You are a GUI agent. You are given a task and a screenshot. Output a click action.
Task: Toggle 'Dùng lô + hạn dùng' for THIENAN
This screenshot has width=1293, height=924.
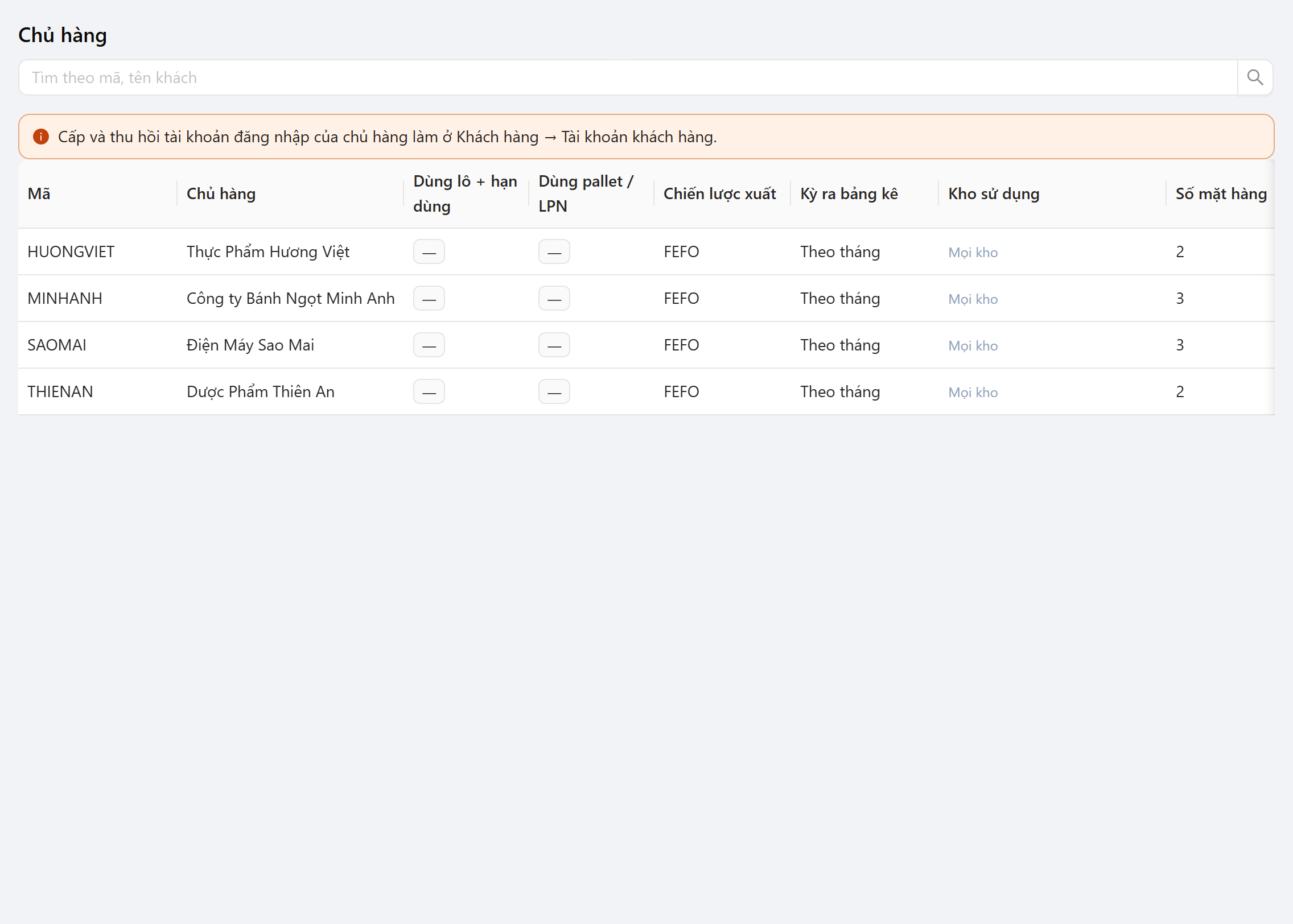click(x=429, y=391)
